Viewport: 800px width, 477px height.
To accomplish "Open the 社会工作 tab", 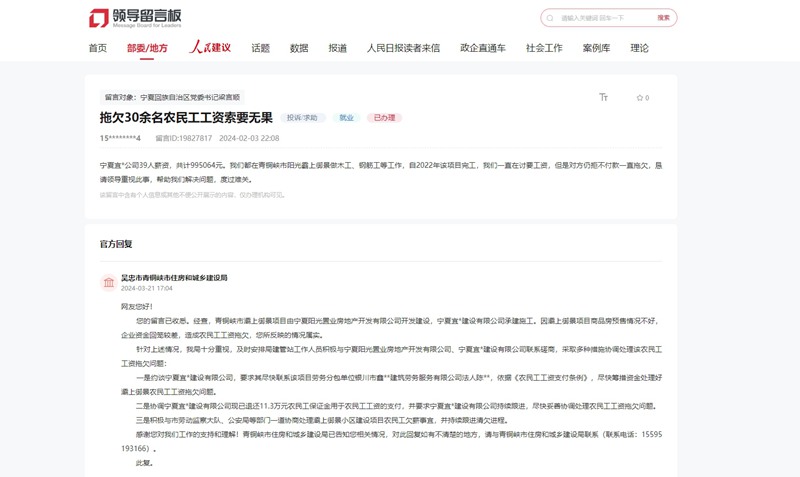I will point(544,48).
